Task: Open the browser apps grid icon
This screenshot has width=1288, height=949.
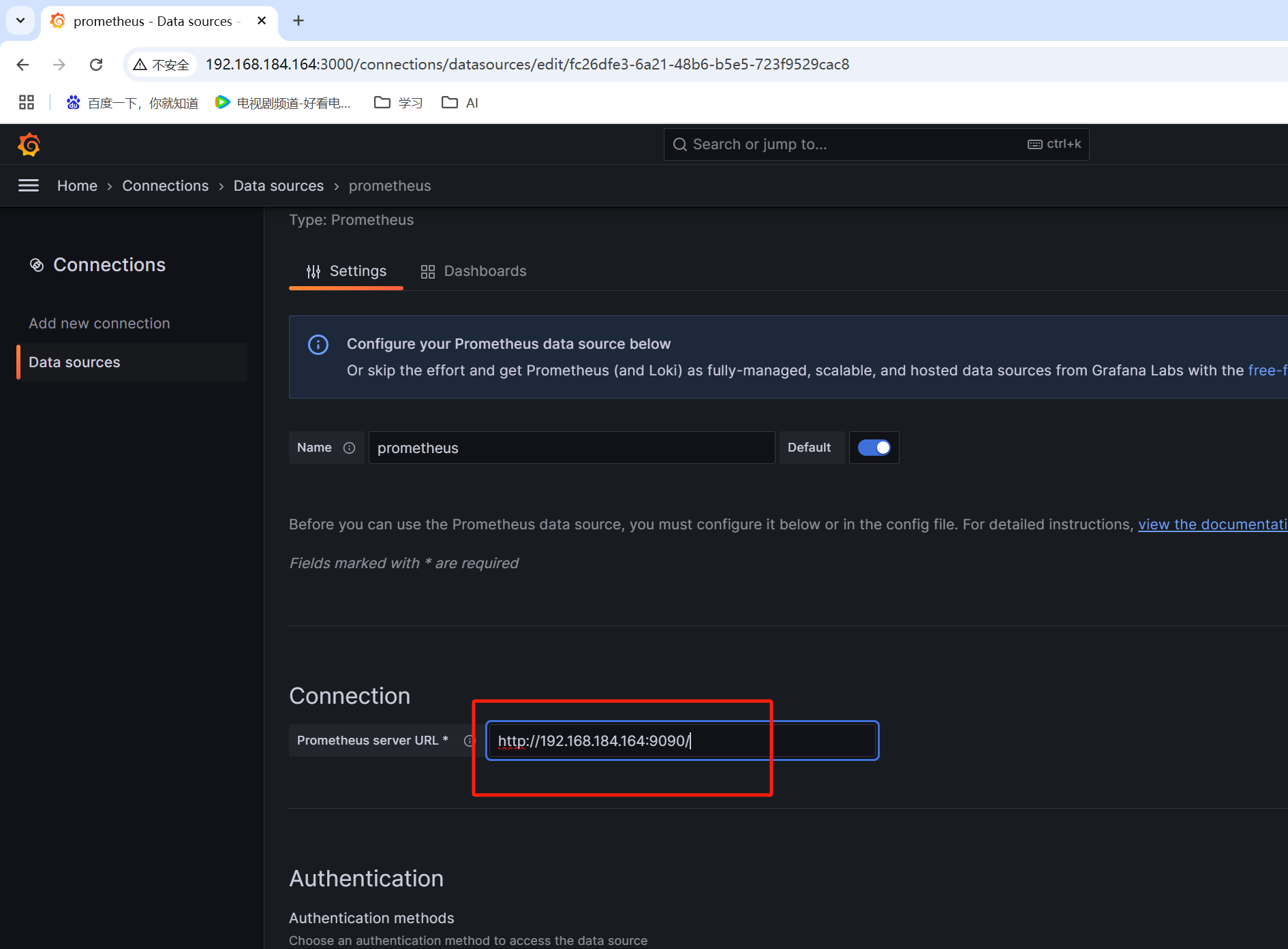Action: [27, 103]
